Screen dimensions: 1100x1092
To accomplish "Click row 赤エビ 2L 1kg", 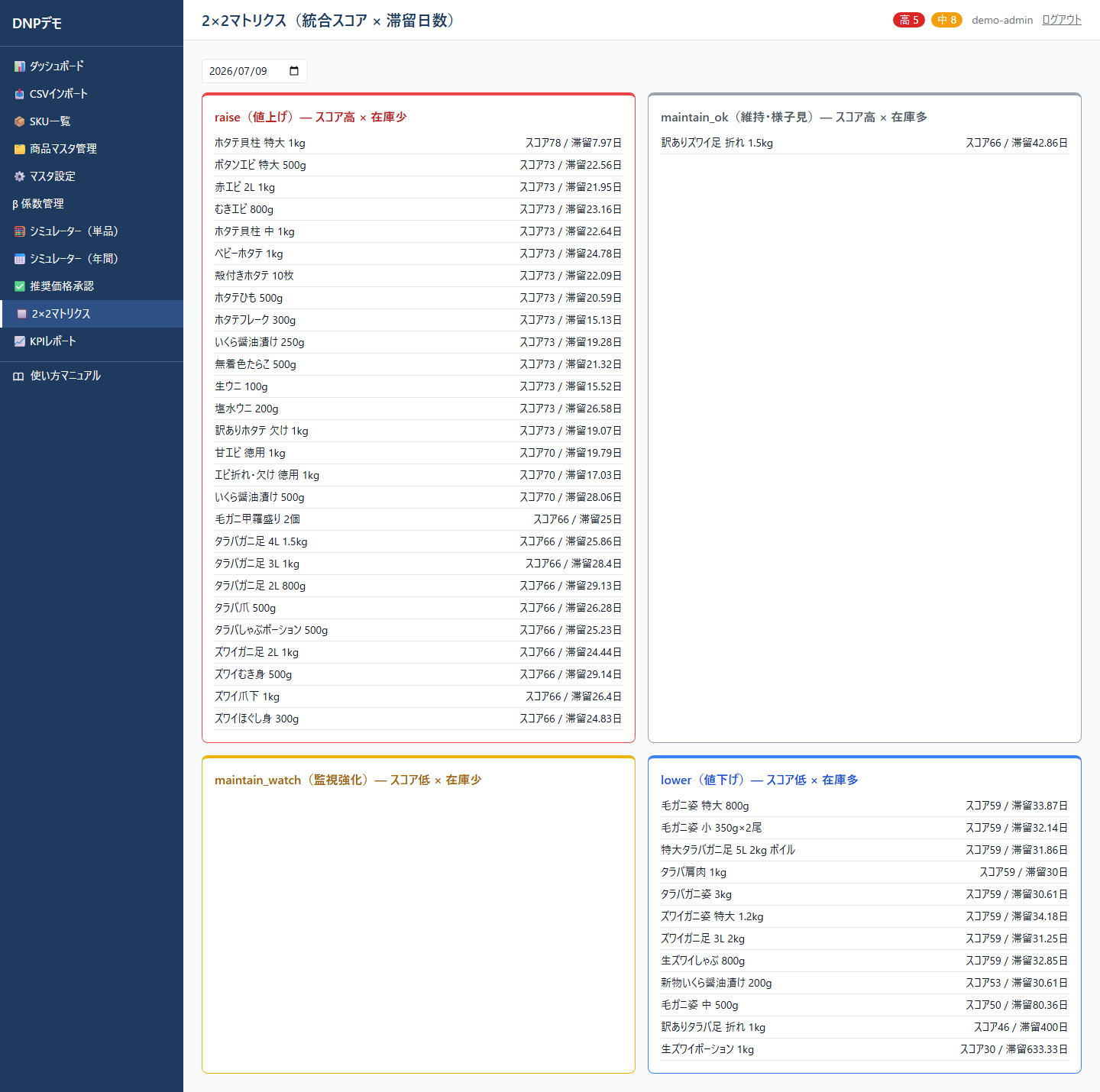I will (x=419, y=187).
